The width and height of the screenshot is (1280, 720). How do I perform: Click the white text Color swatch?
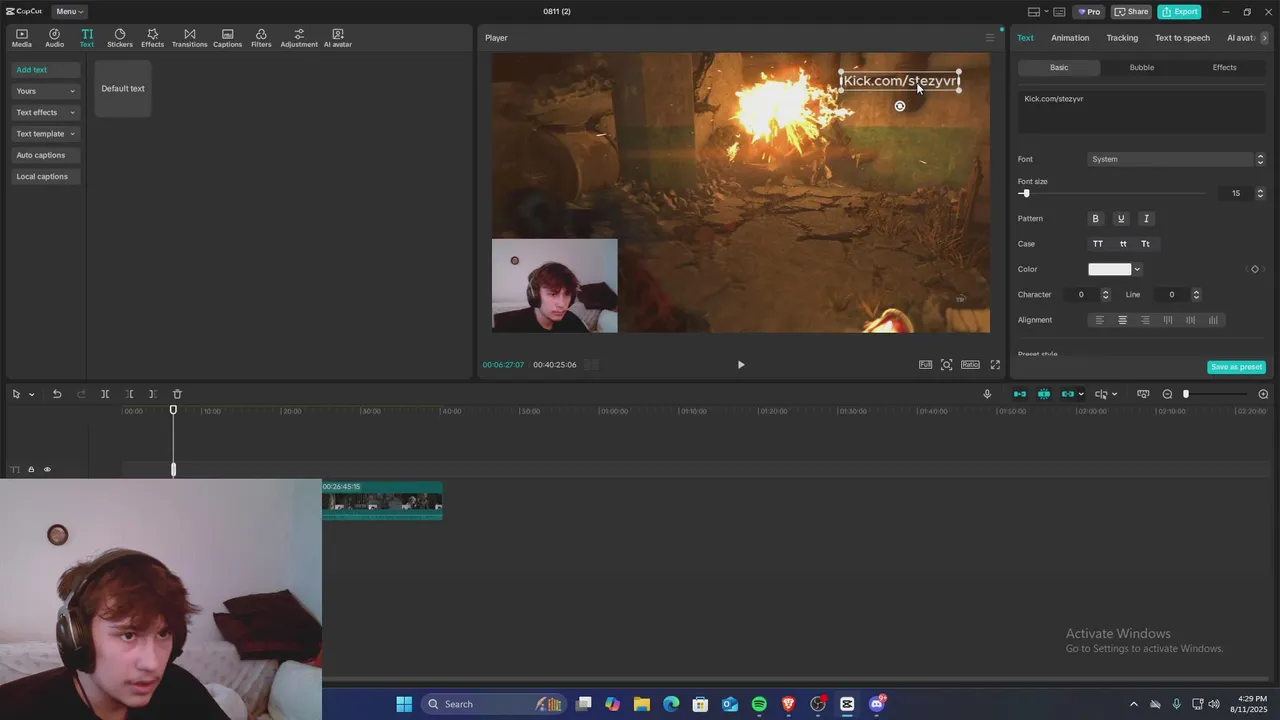coord(1110,269)
